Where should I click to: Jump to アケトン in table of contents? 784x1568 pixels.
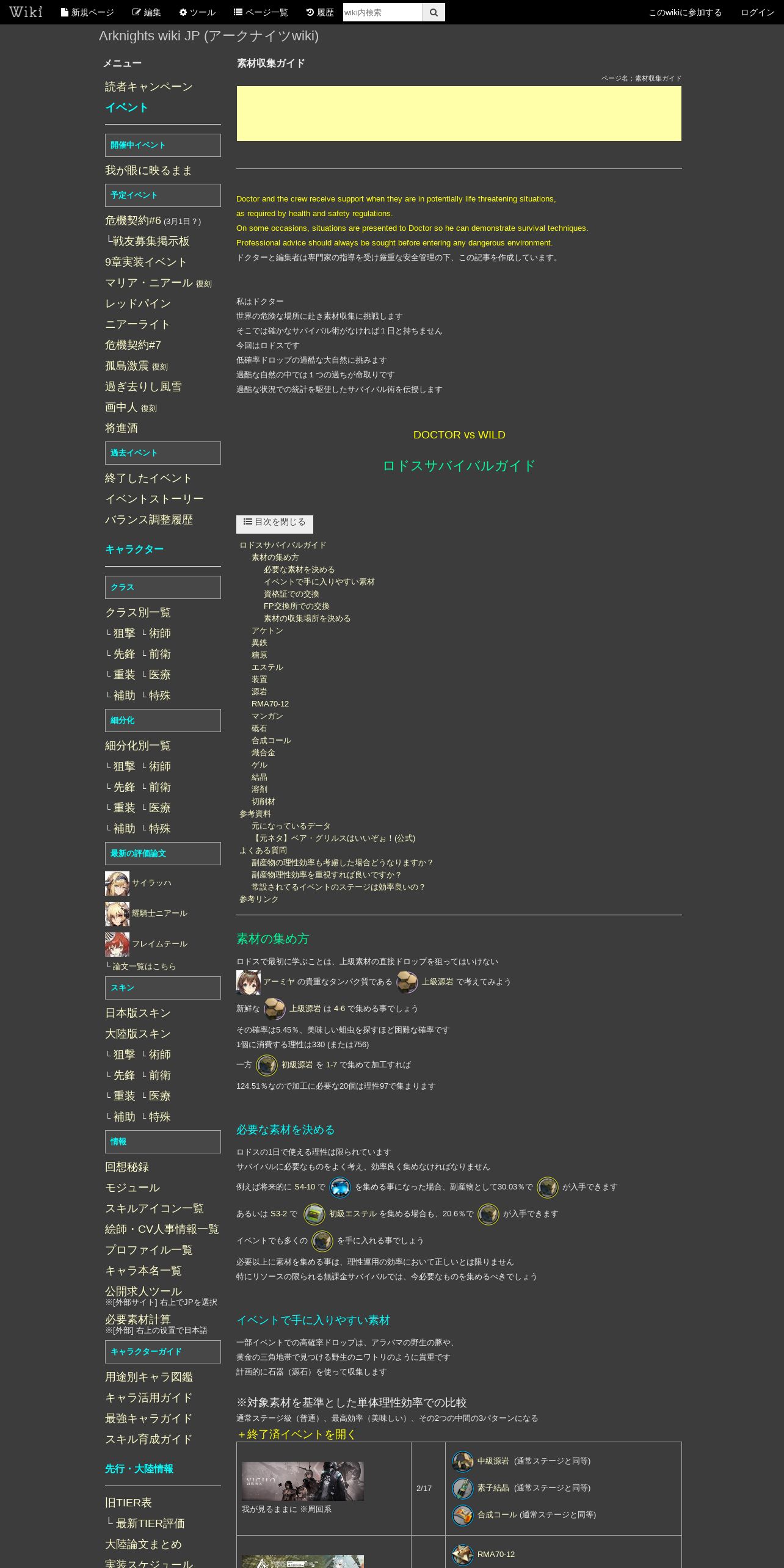[267, 631]
